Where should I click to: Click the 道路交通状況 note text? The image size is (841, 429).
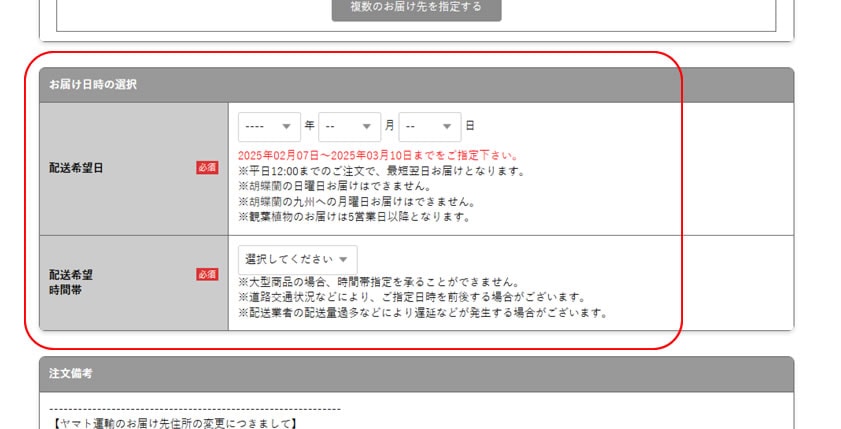pos(411,297)
